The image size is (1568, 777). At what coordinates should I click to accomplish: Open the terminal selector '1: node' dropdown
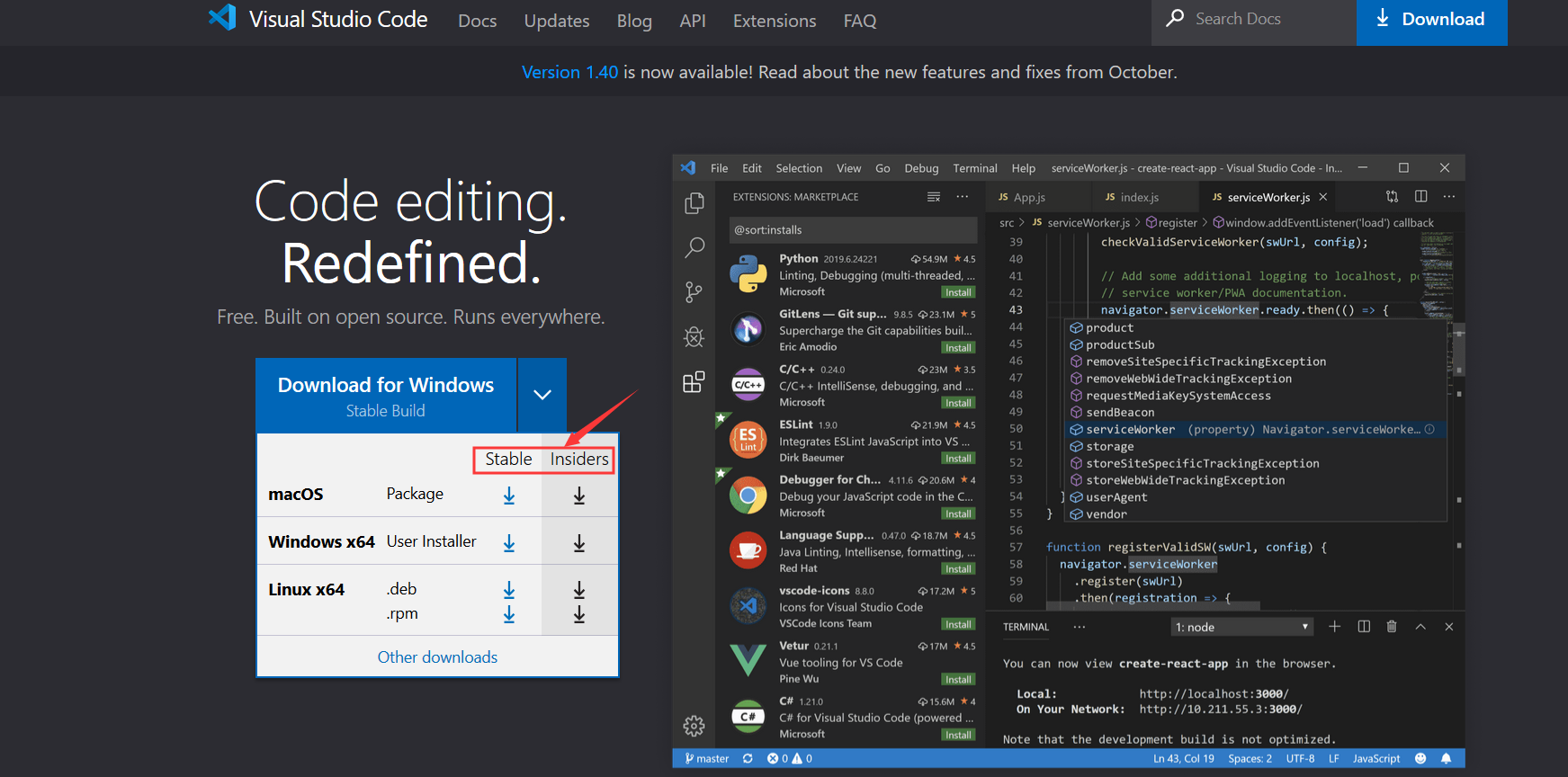pos(1241,627)
